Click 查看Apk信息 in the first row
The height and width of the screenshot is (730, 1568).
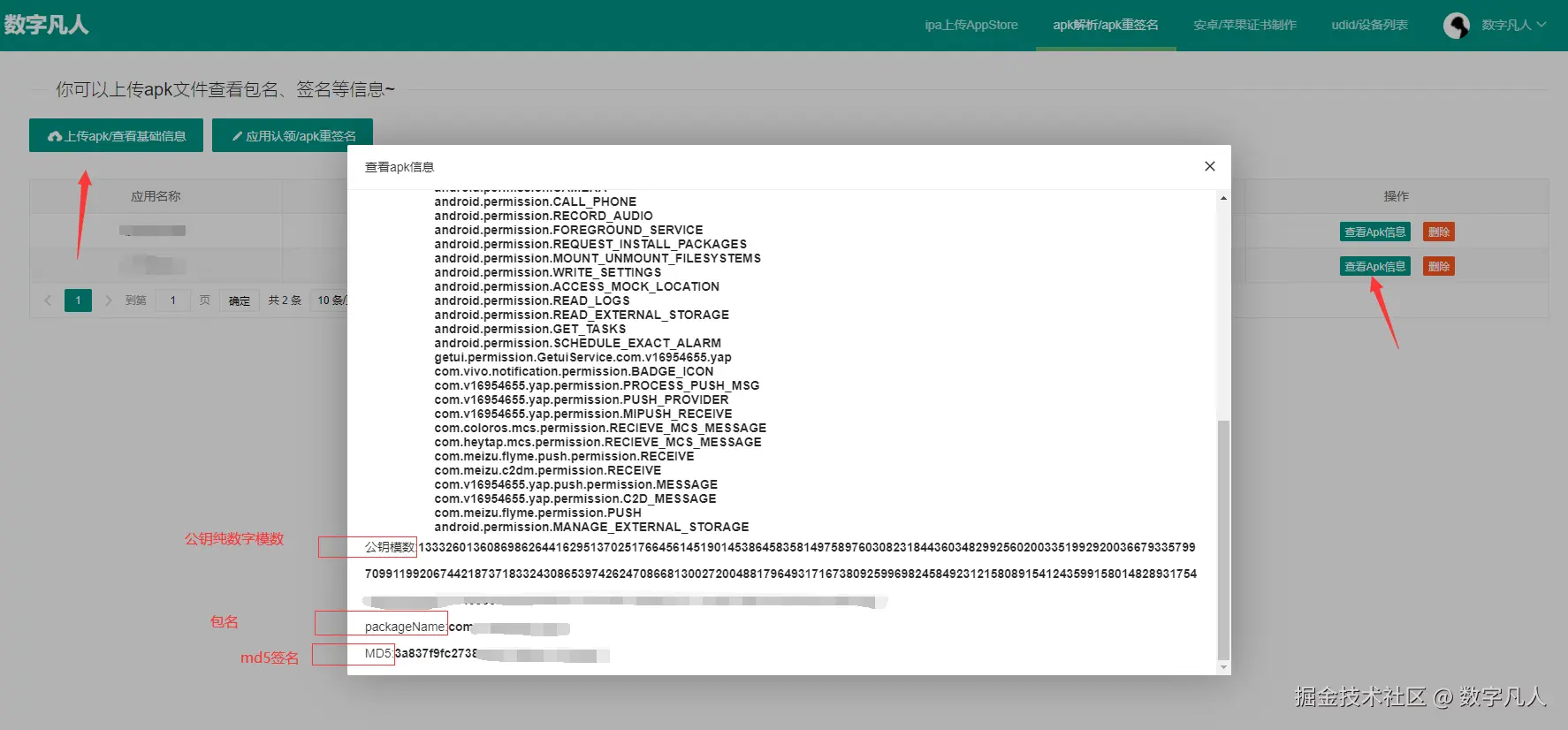point(1374,232)
